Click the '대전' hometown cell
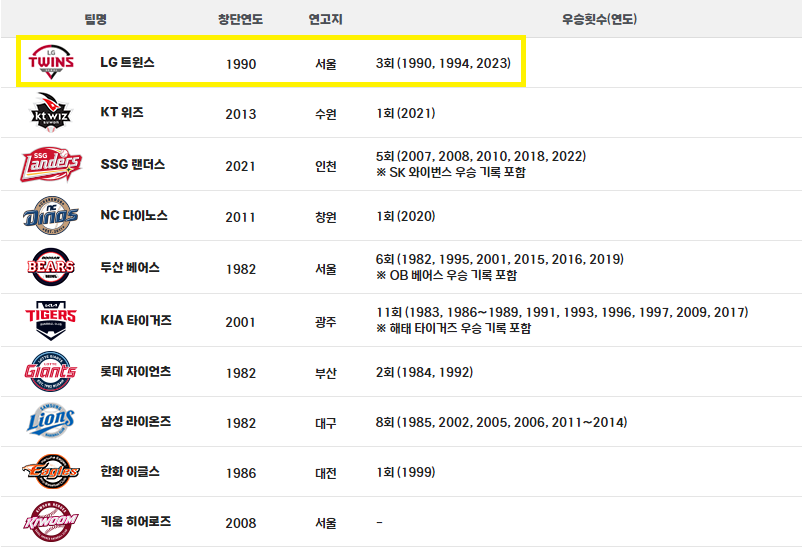 [325, 473]
